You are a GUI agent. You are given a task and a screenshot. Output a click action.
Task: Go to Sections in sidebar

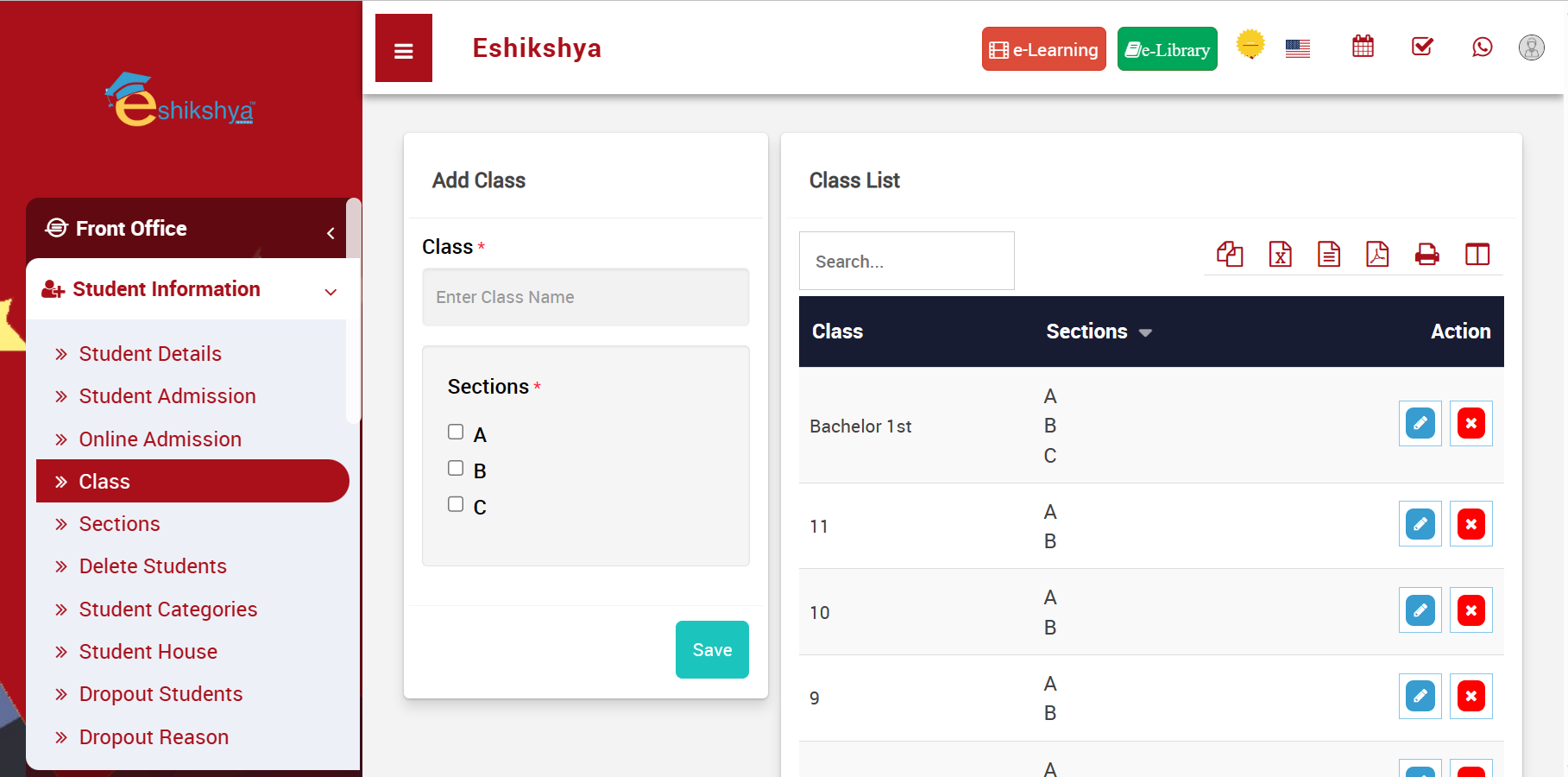pos(119,524)
